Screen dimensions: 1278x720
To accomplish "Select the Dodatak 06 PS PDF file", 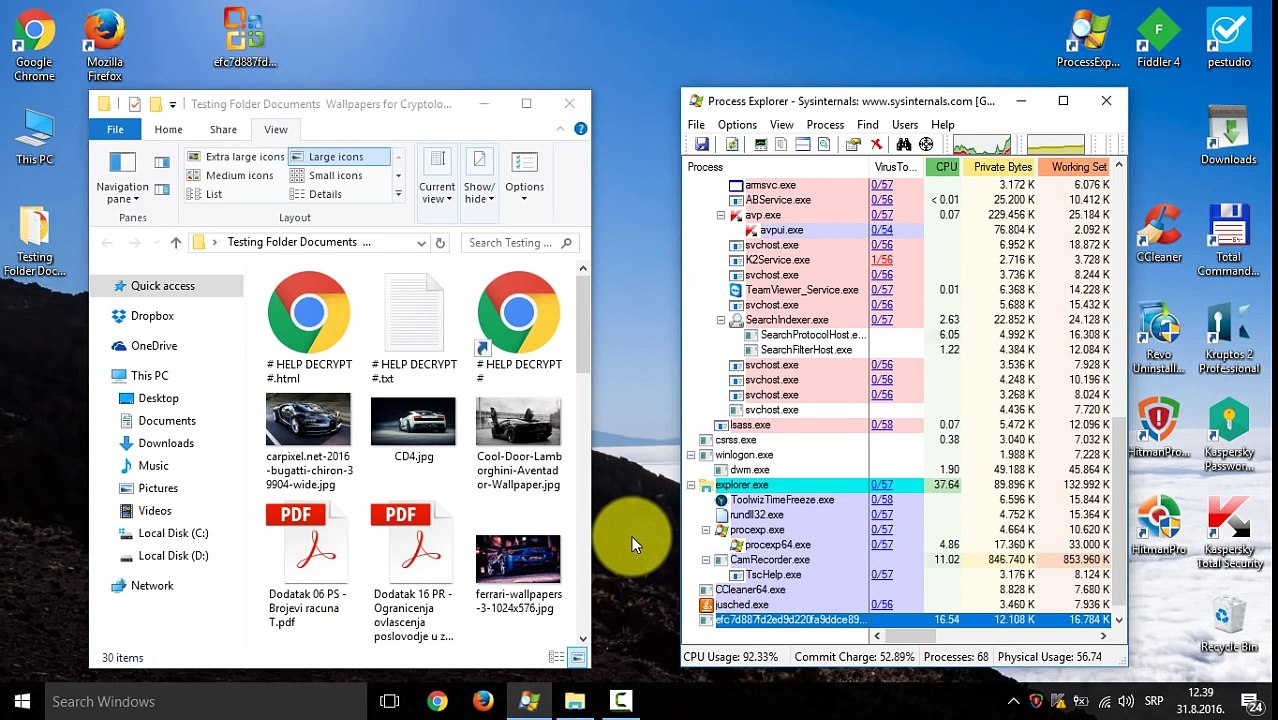I will point(308,565).
